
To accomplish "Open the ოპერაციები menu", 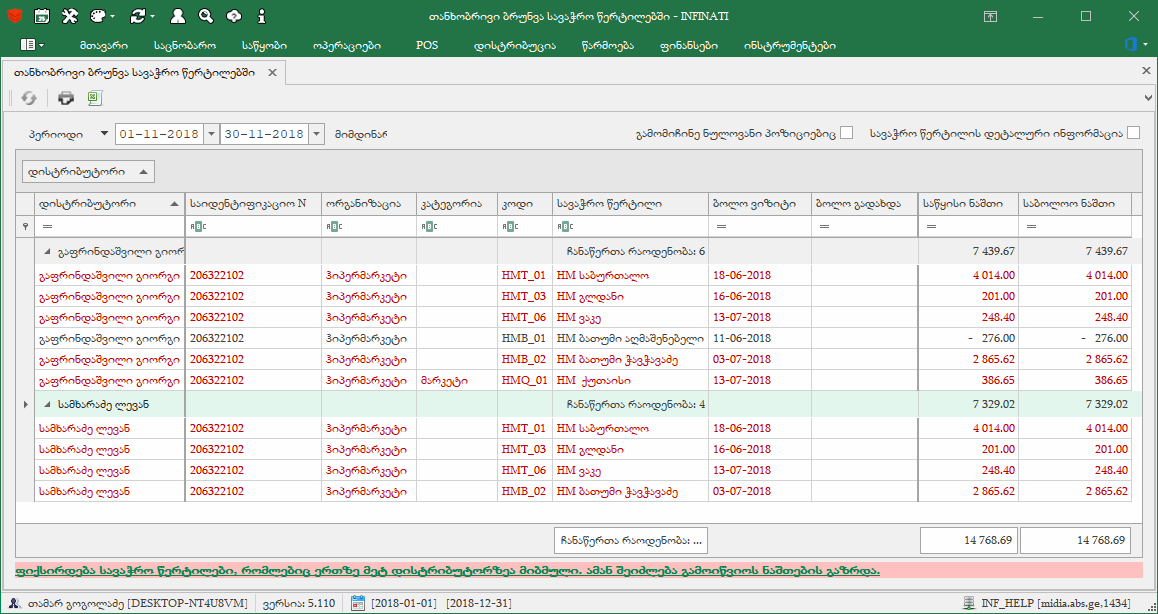I will [346, 45].
